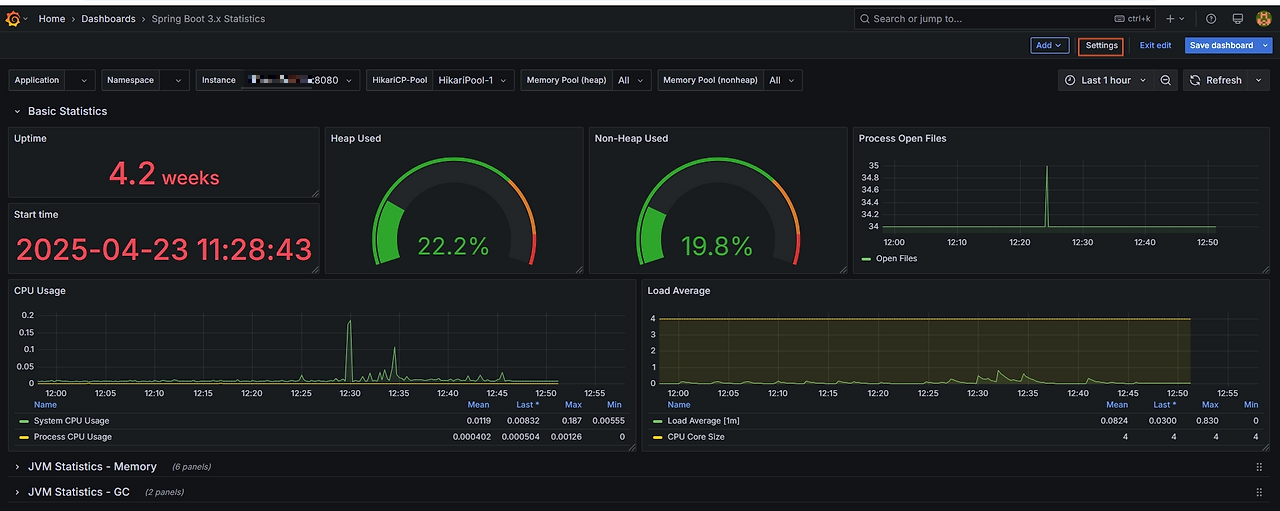Click the Uptime panel title
Image resolution: width=1280 pixels, height=511 pixels.
pos(30,138)
